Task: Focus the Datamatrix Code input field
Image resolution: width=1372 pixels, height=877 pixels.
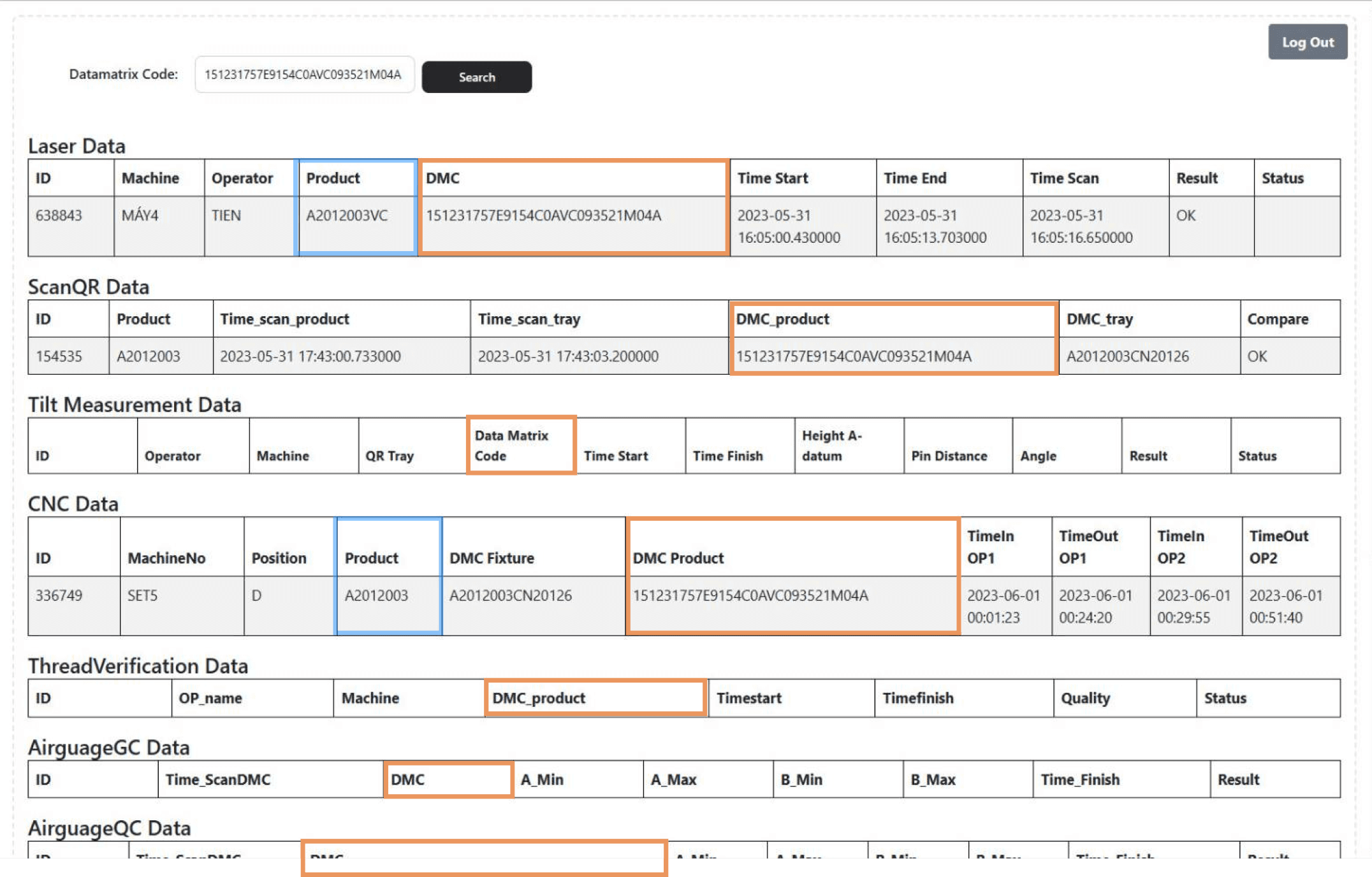Action: pyautogui.click(x=303, y=75)
